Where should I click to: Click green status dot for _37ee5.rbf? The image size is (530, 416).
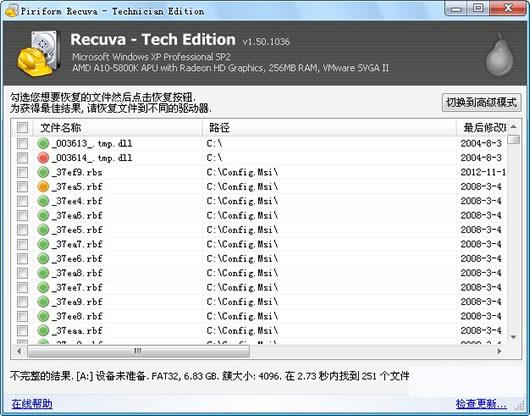coord(43,230)
